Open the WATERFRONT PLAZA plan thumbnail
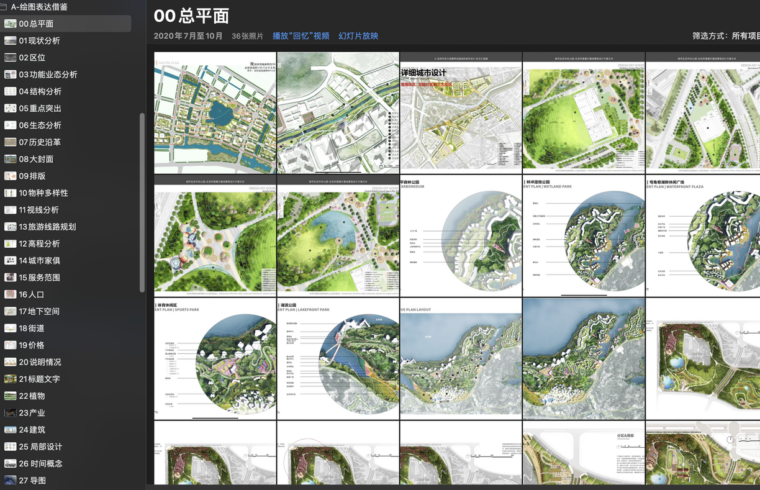This screenshot has width=760, height=490. click(703, 236)
